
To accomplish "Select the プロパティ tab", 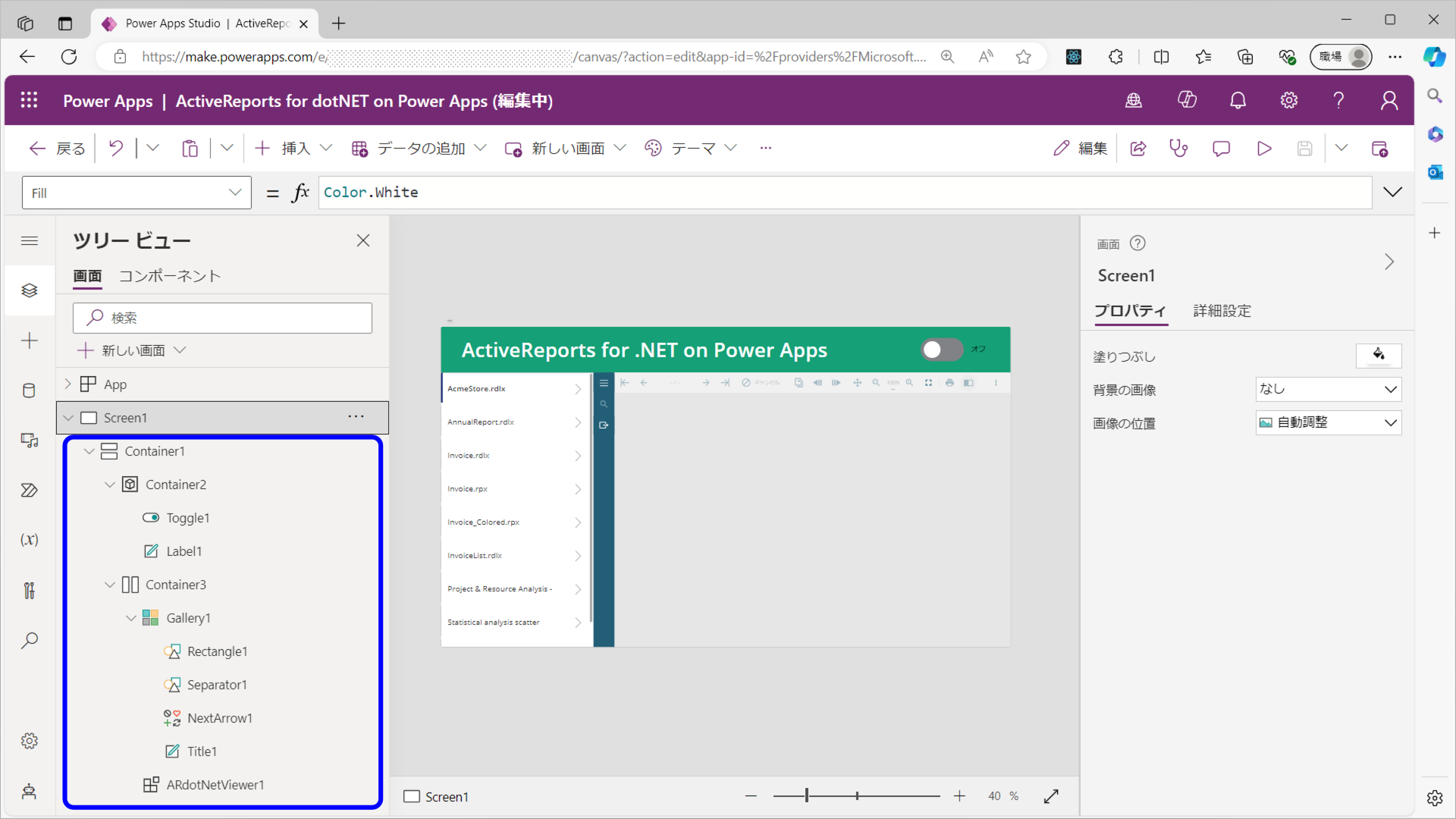I will [x=1130, y=311].
